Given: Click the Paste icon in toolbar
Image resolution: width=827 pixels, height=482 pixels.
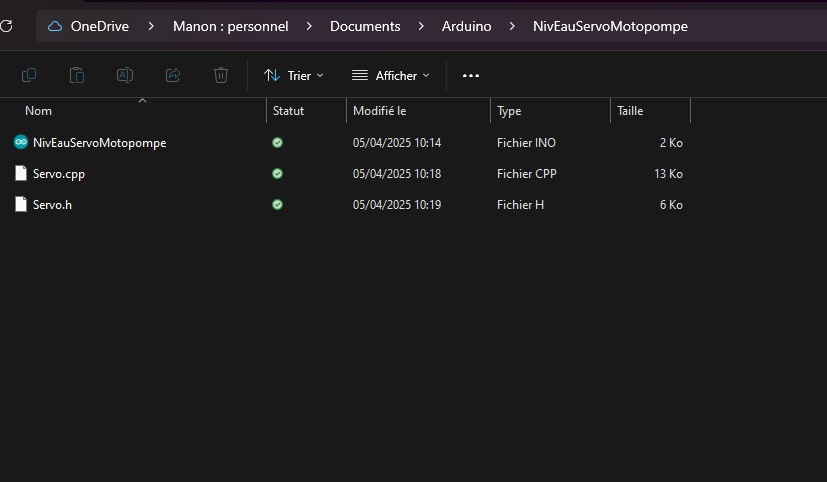Looking at the screenshot, I should pyautogui.click(x=77, y=75).
